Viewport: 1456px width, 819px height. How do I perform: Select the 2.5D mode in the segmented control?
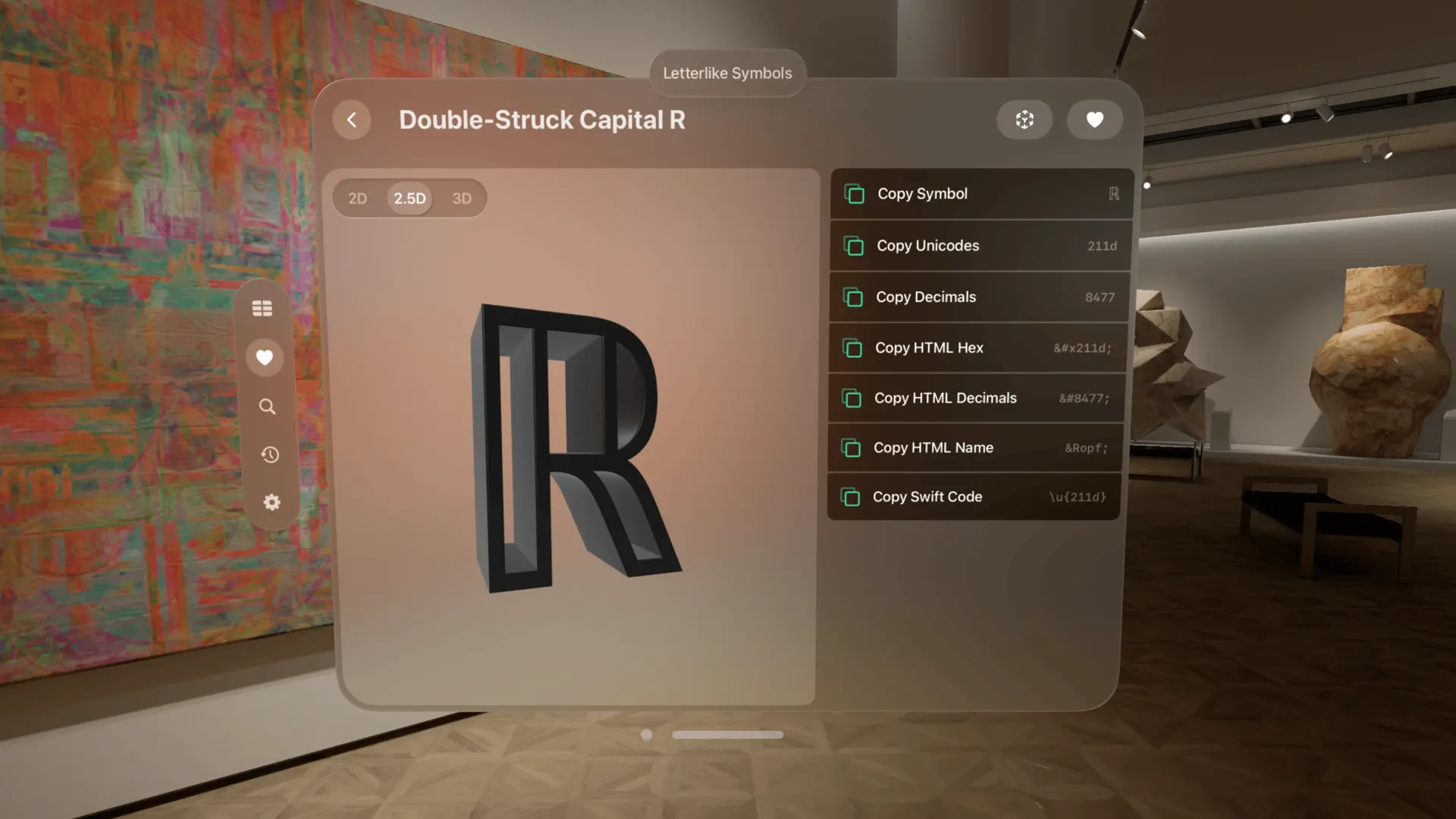point(409,198)
